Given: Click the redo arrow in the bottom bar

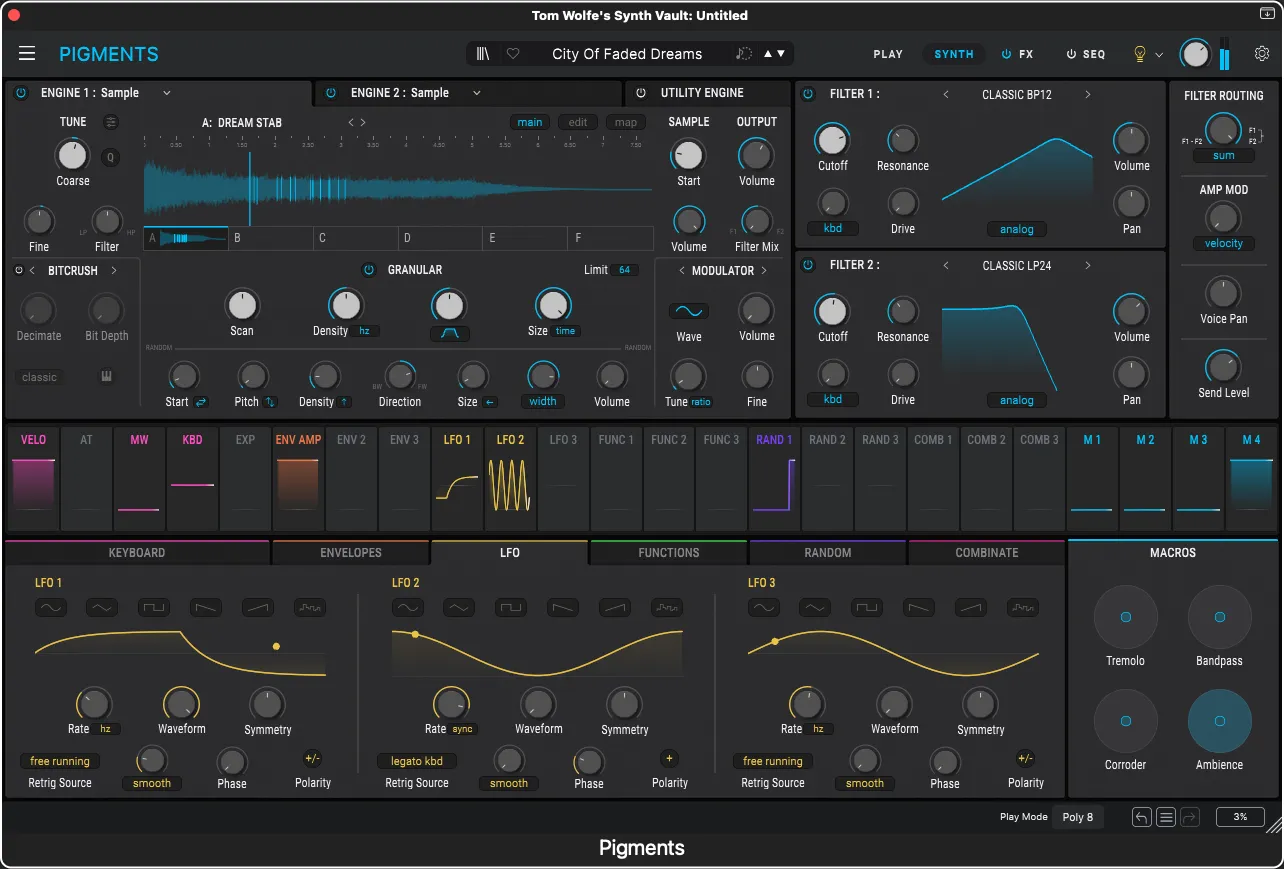Looking at the screenshot, I should pos(1189,817).
